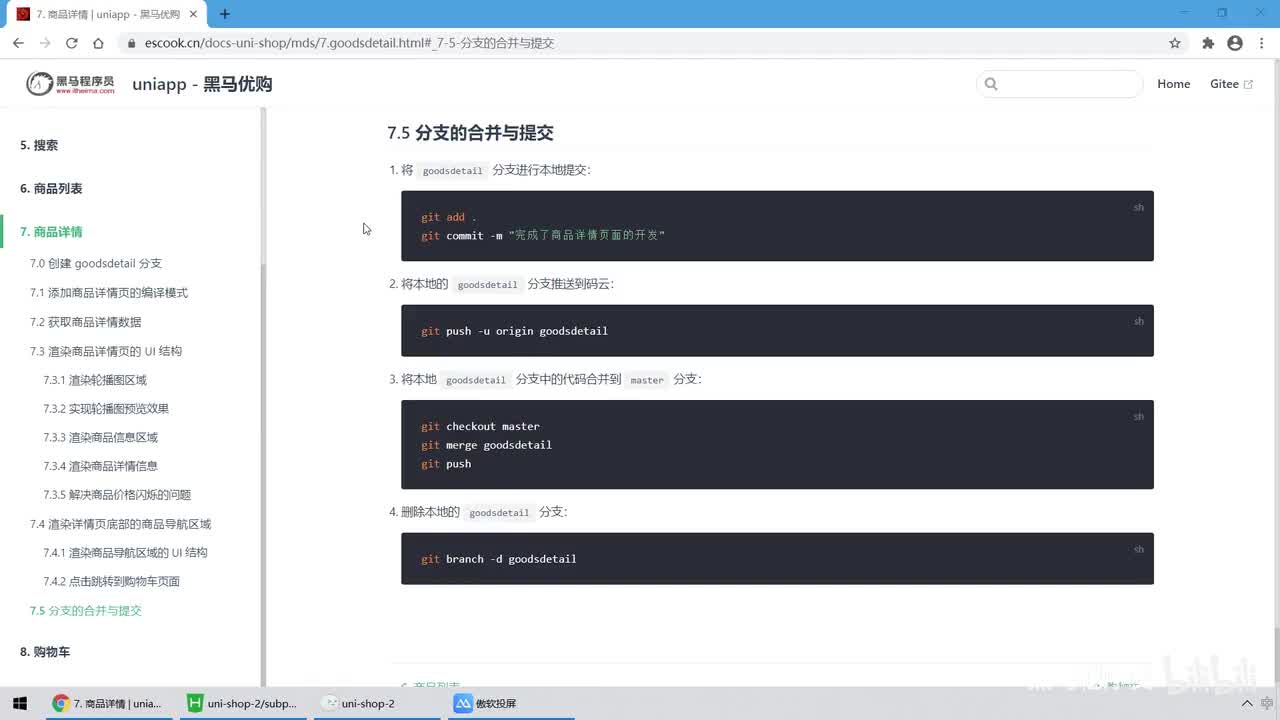Go back to previous page
The height and width of the screenshot is (720, 1280).
[x=18, y=43]
